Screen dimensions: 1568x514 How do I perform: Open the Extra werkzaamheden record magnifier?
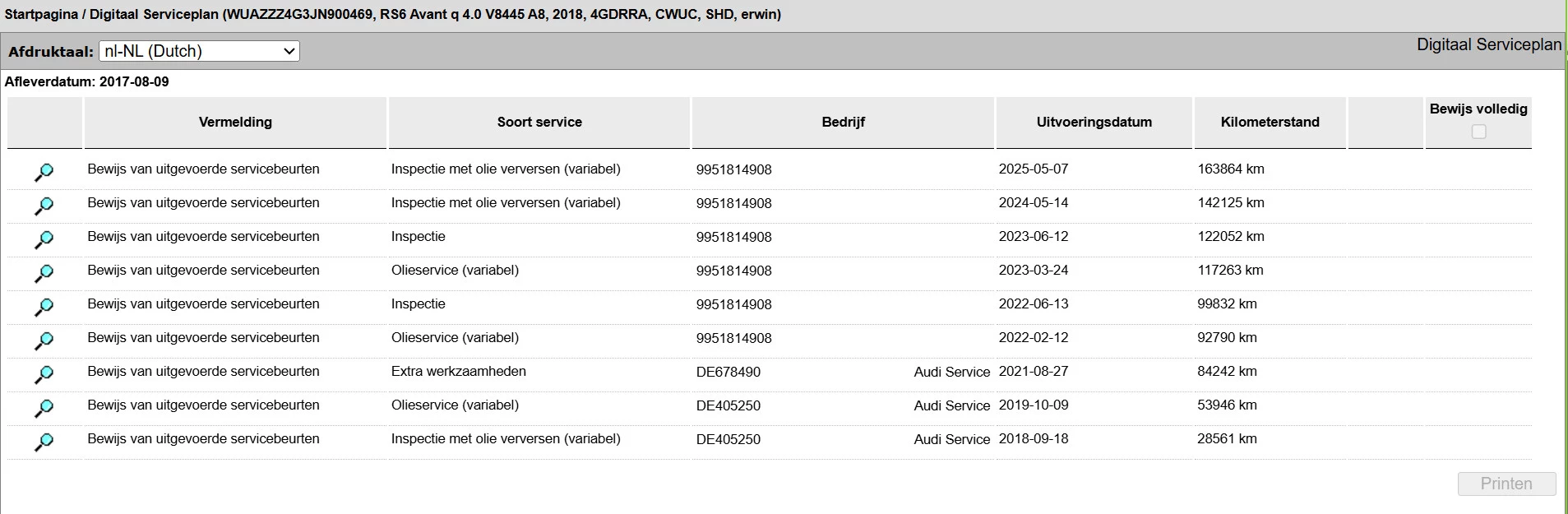pos(44,374)
